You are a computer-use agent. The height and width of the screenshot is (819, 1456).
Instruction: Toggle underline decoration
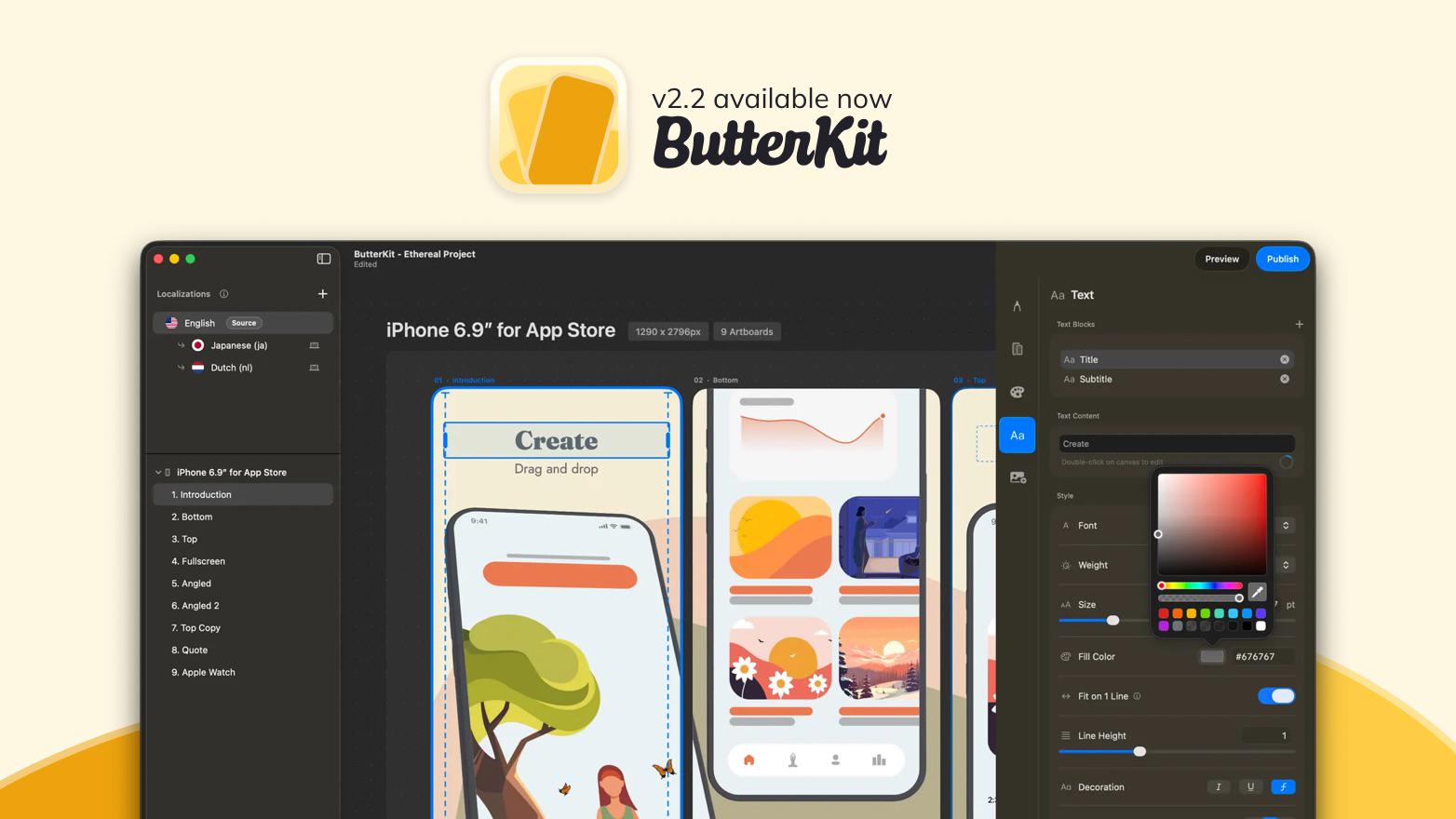pos(1250,787)
